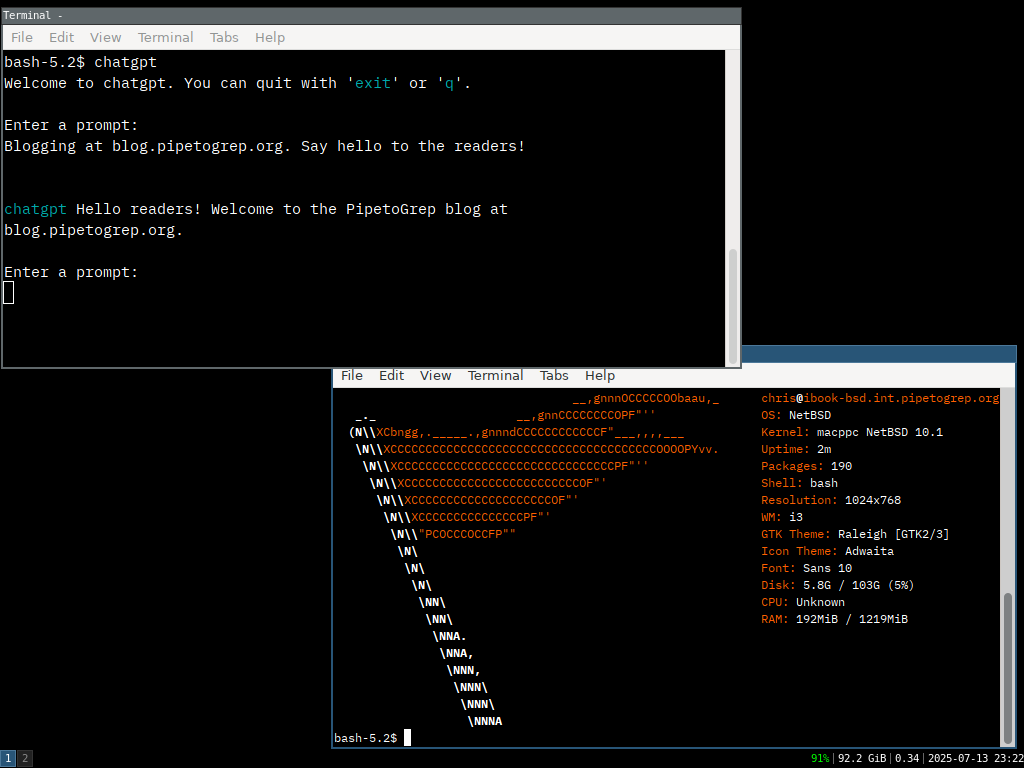Click the 'Shell: bash' line
This screenshot has height=768, width=1024.
tap(799, 483)
